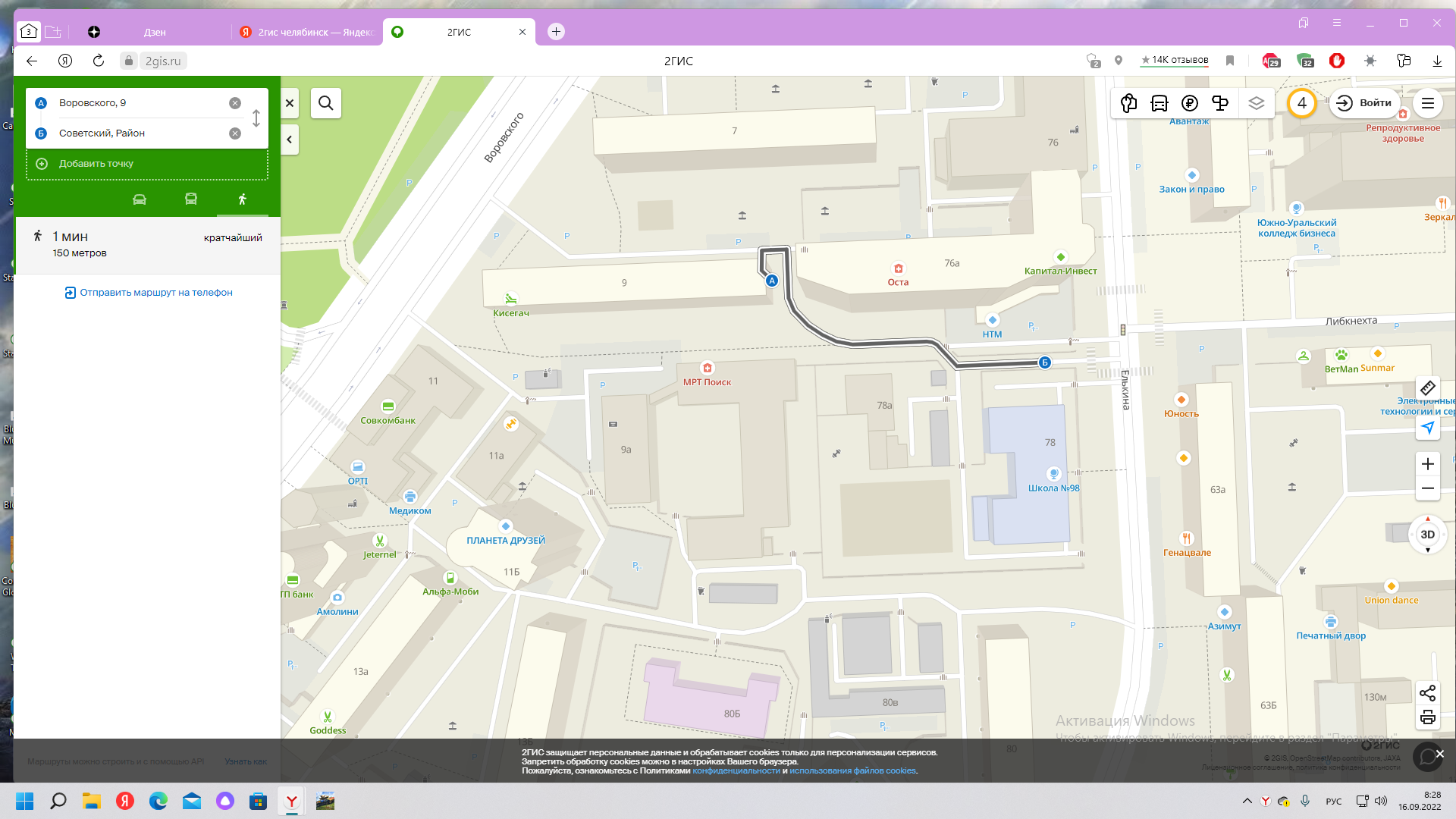
Task: Open the tourist places layer icon
Action: [1129, 103]
